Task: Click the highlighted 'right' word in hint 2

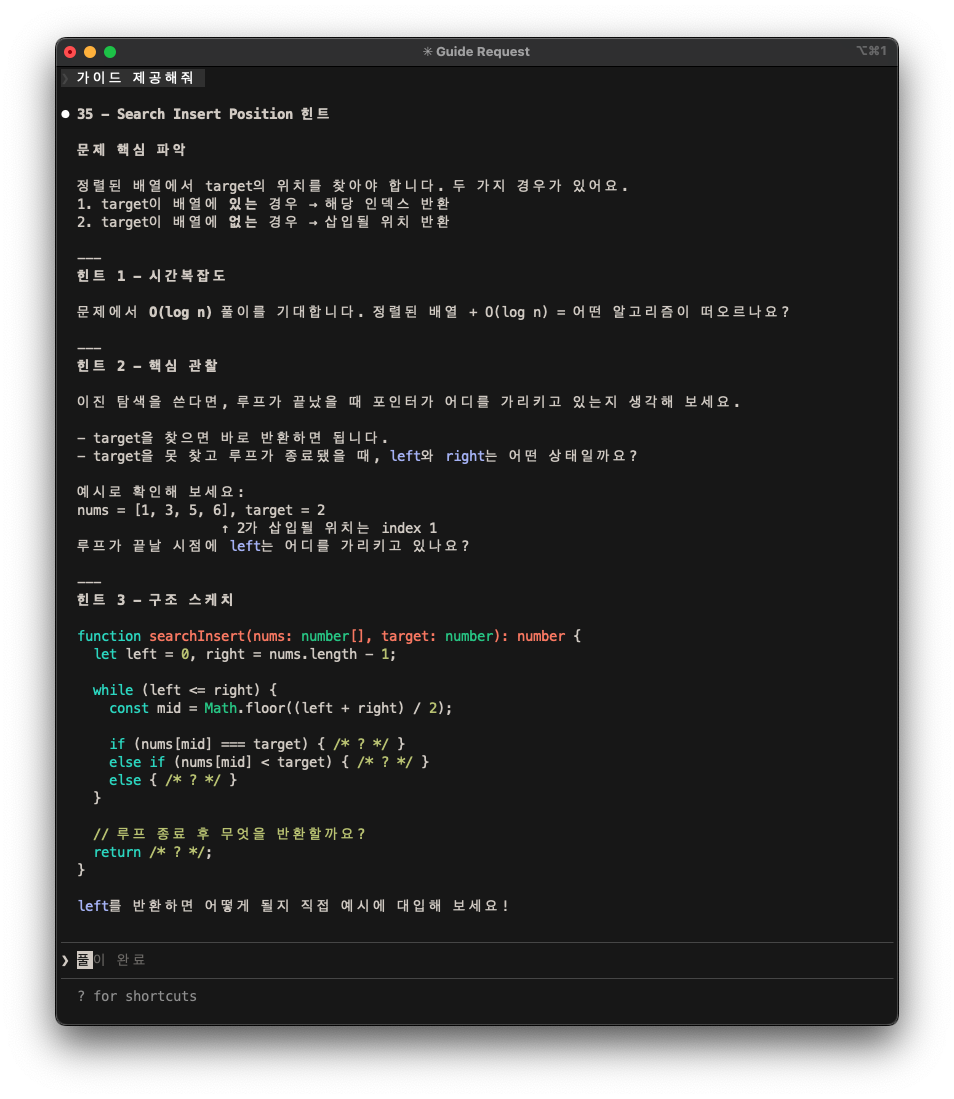Action: [464, 456]
